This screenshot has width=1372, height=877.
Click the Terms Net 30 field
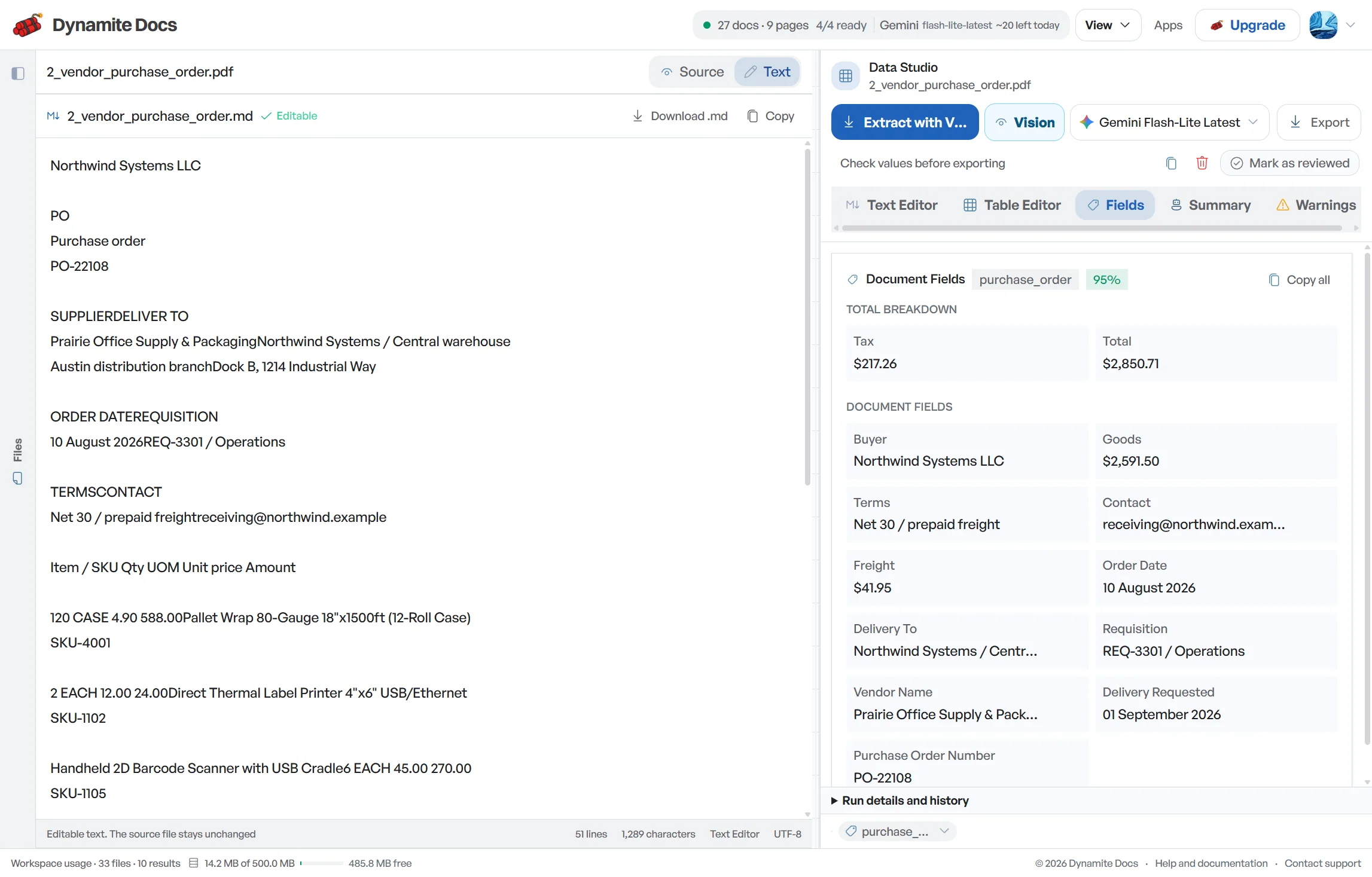click(x=967, y=514)
